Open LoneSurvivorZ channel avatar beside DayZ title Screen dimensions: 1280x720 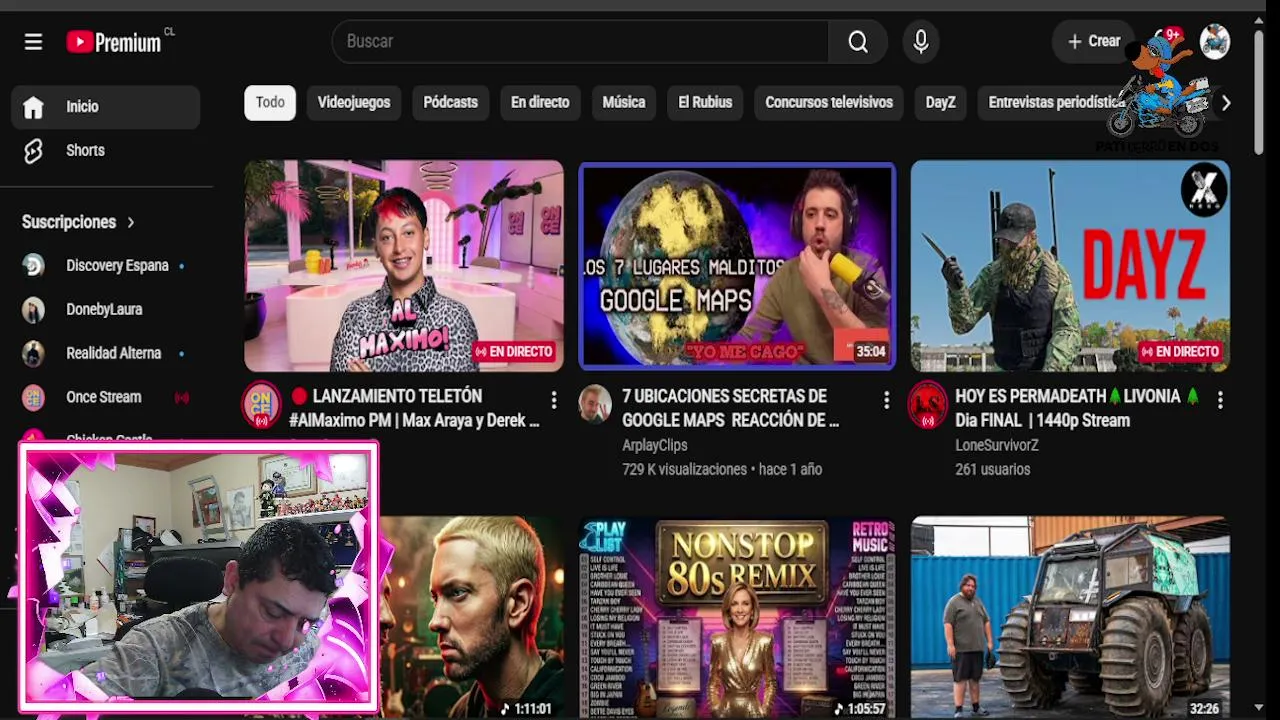pos(927,405)
